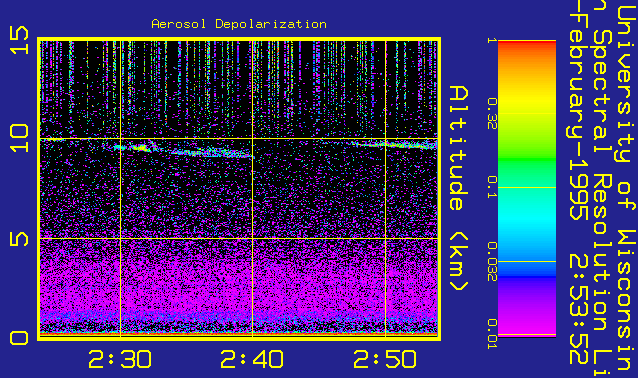Click the 2:40 time axis label
The width and height of the screenshot is (638, 378).
tap(252, 359)
